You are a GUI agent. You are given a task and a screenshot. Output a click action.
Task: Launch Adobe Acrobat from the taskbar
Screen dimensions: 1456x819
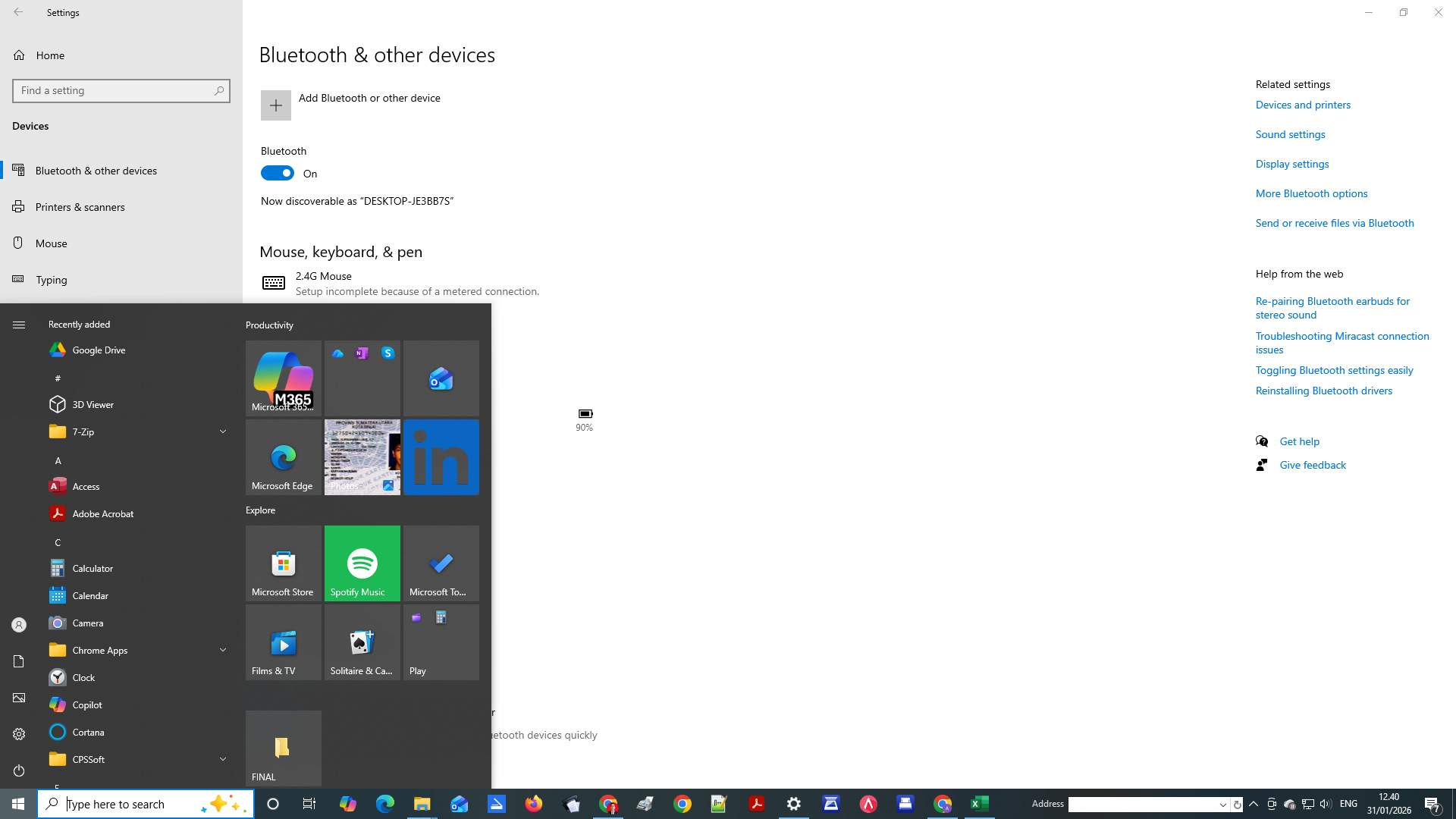[x=756, y=803]
